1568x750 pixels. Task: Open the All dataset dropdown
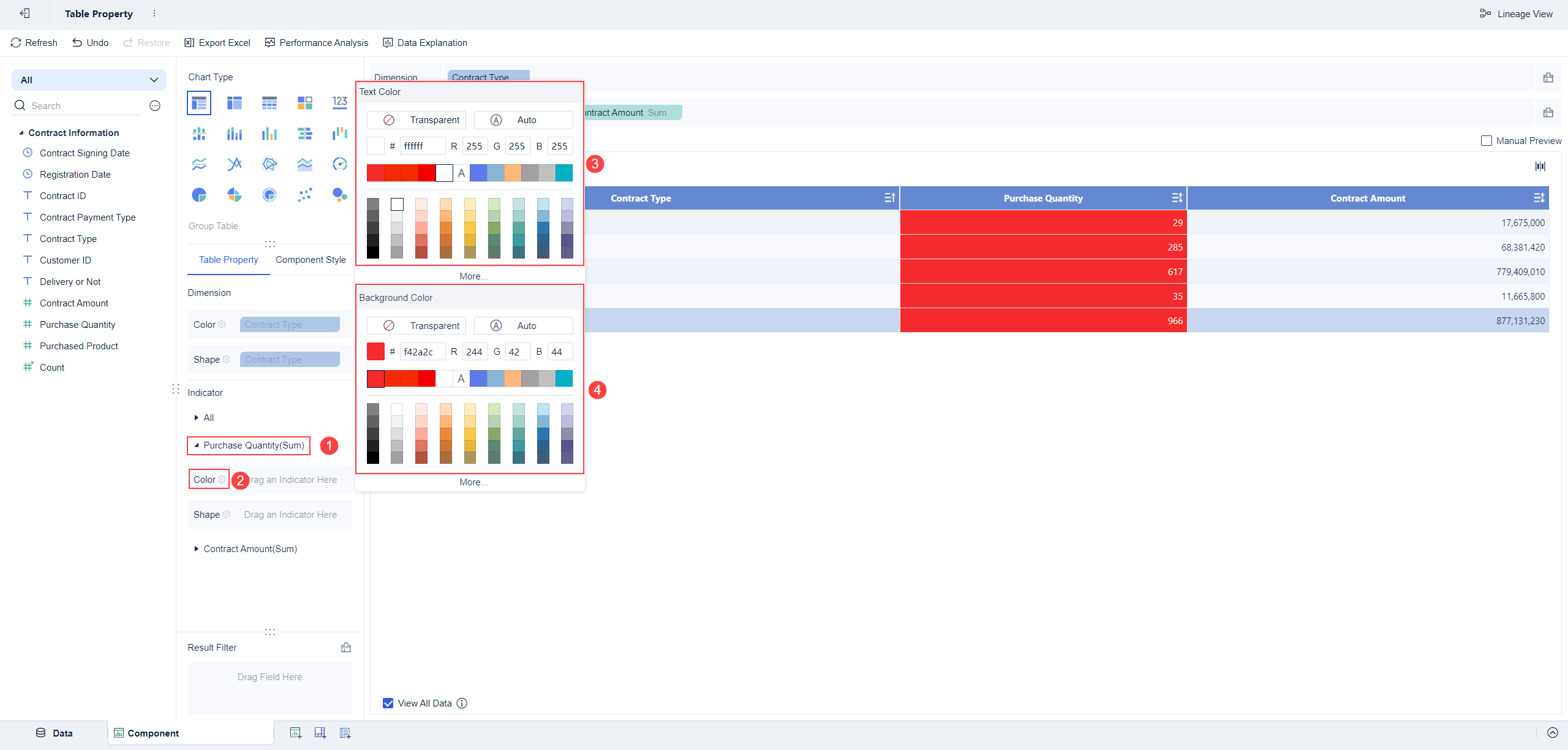click(89, 80)
